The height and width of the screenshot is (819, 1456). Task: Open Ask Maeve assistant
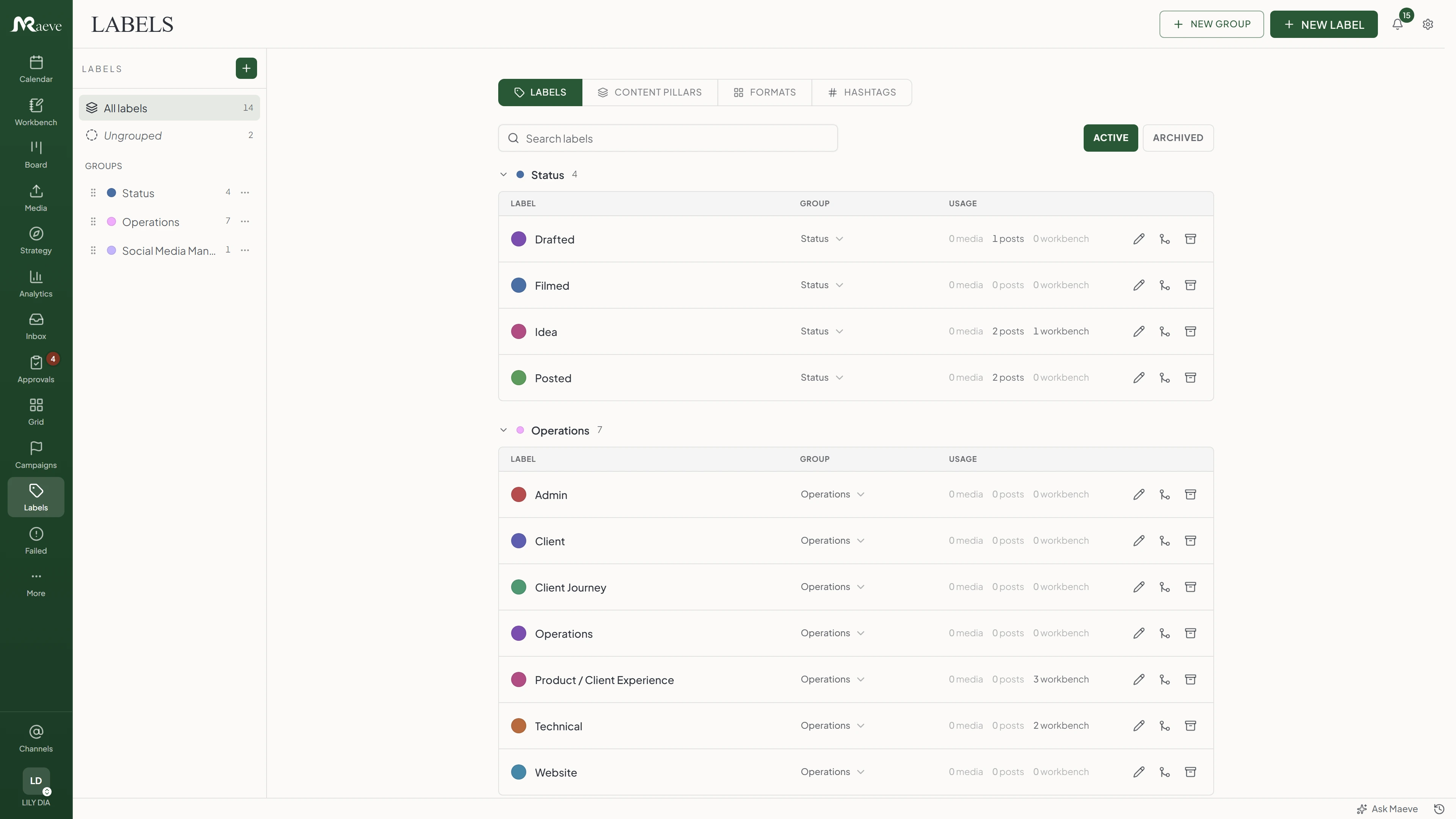pos(1387,809)
